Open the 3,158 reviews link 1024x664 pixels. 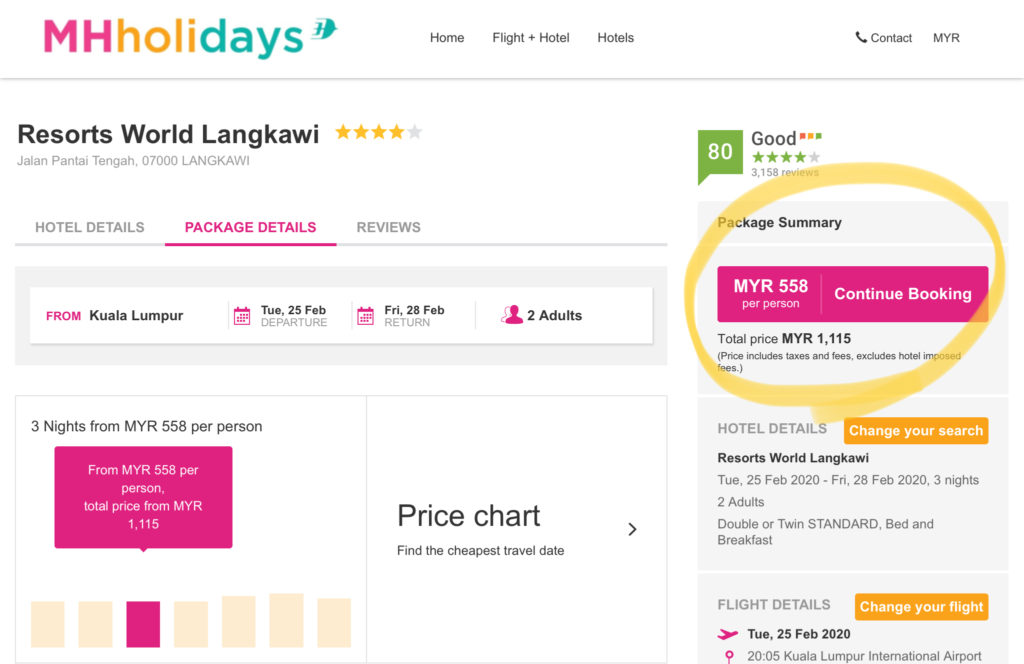click(784, 172)
